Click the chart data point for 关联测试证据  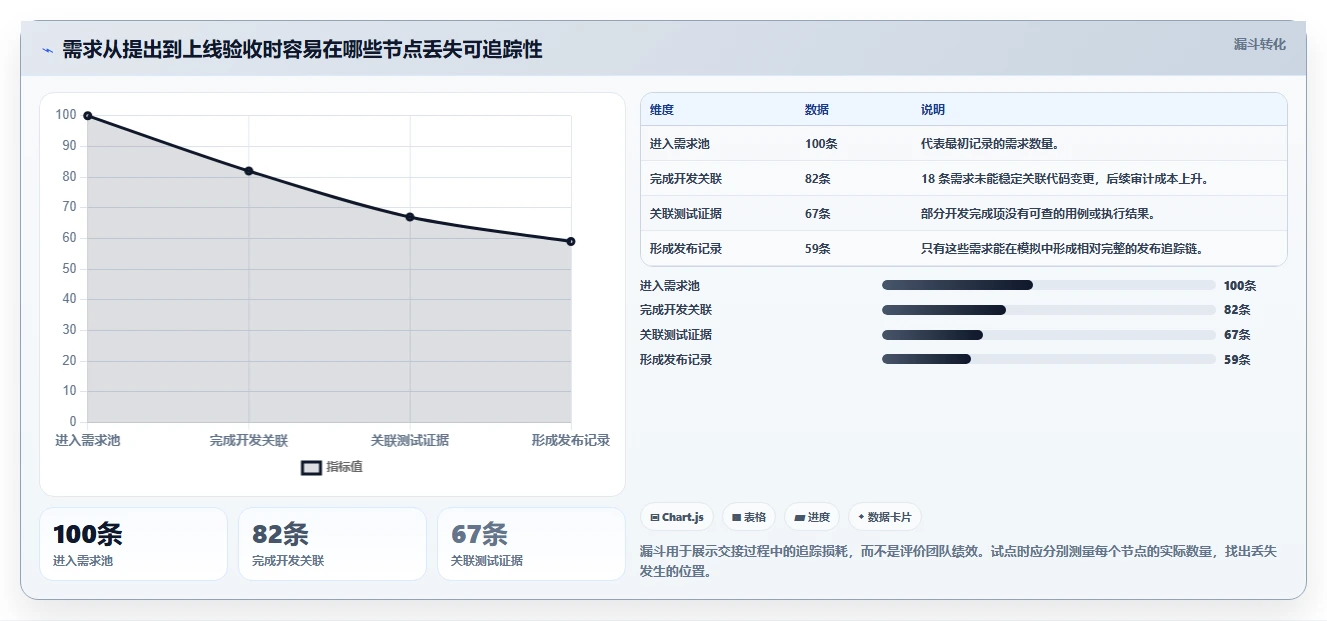tap(410, 217)
